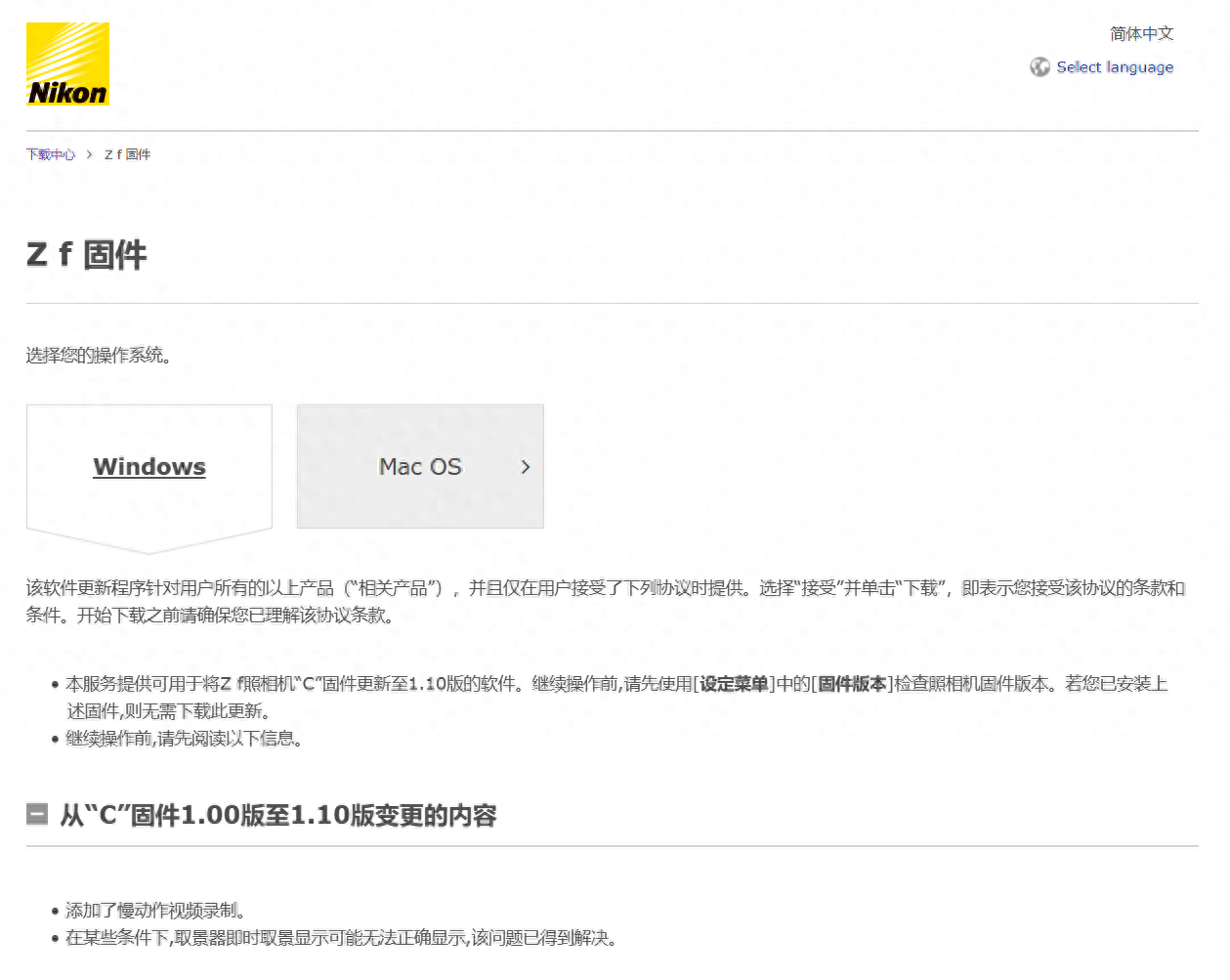
Task: Click the Z f 固件 page heading
Action: point(85,256)
